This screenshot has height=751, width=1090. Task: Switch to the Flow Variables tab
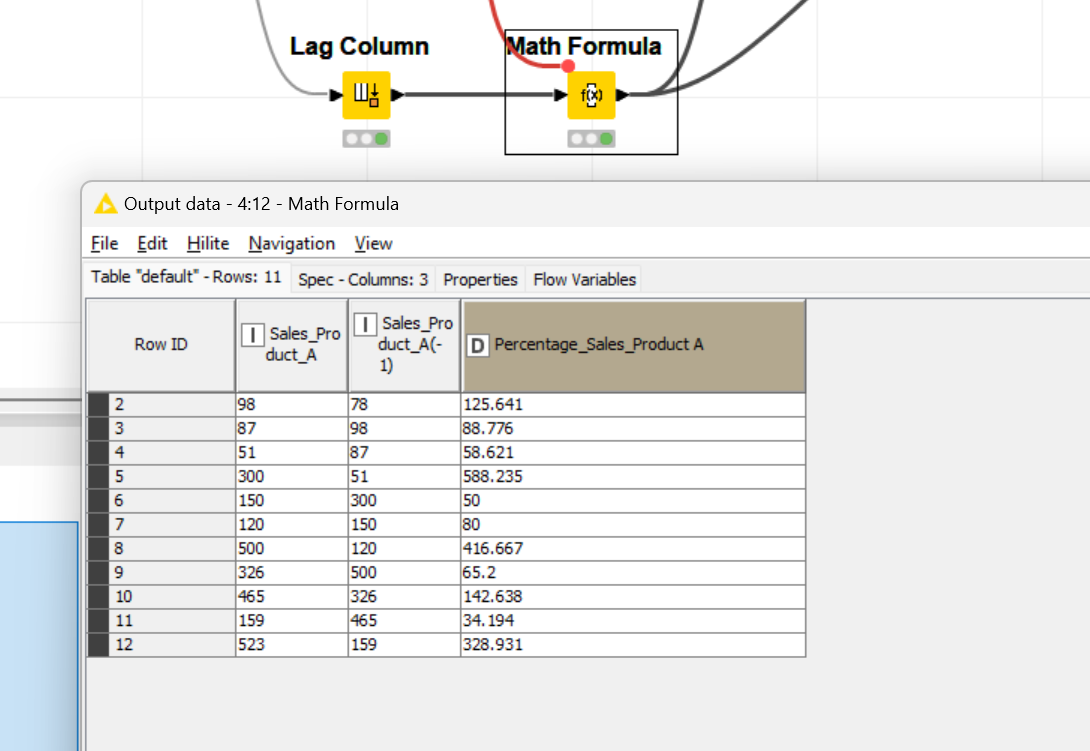[x=585, y=280]
